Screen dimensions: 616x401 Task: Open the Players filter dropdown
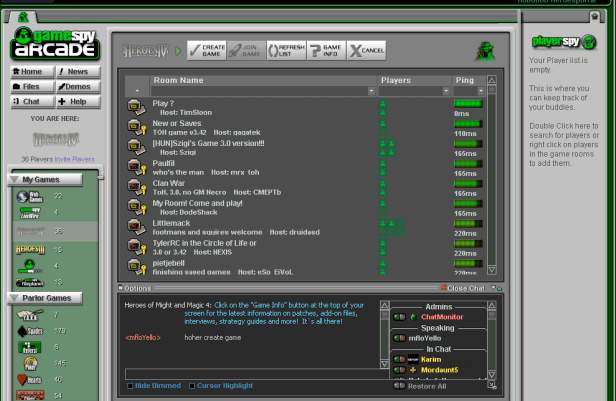coord(446,91)
